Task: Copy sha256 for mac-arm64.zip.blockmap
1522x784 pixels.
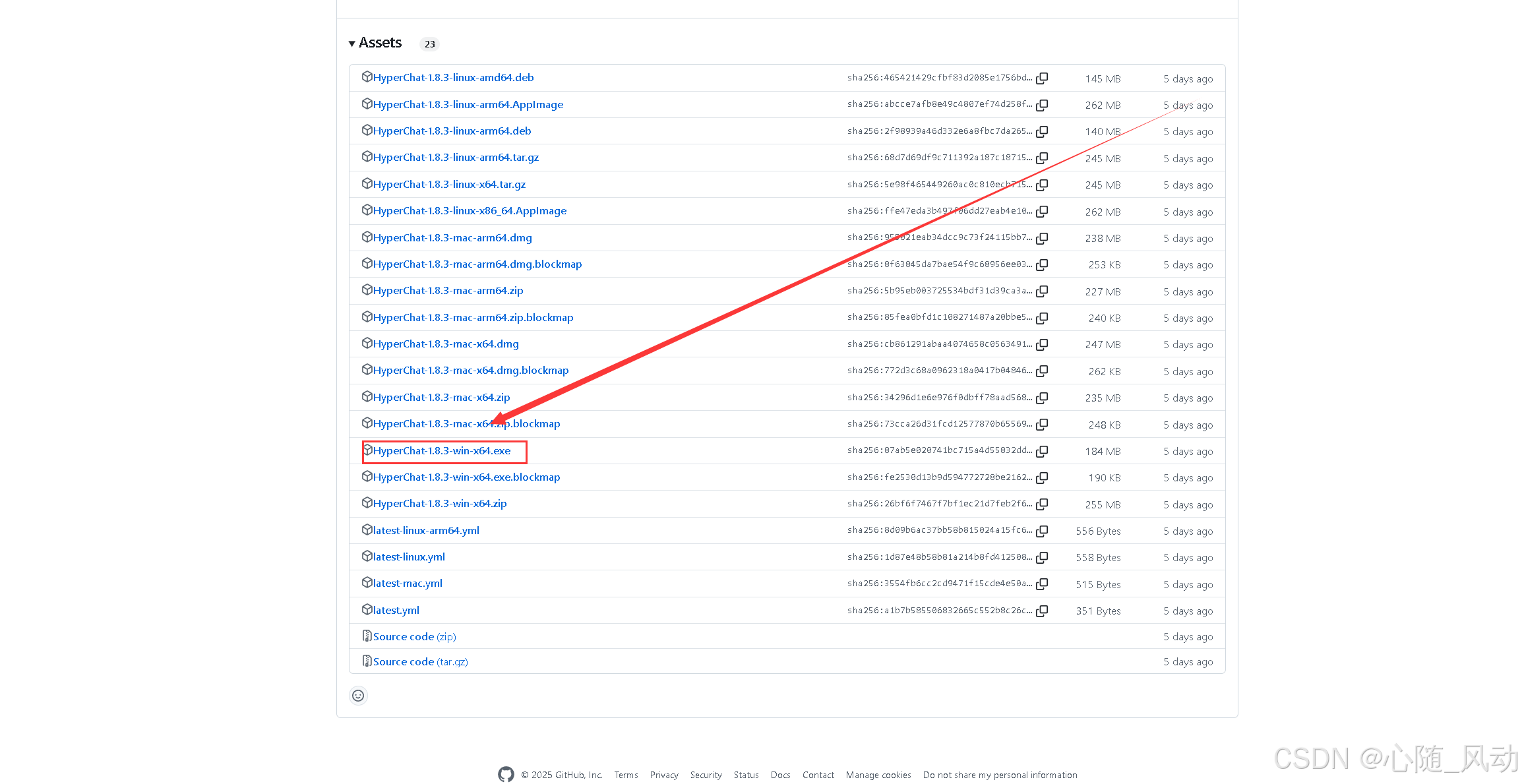Action: pos(1042,318)
